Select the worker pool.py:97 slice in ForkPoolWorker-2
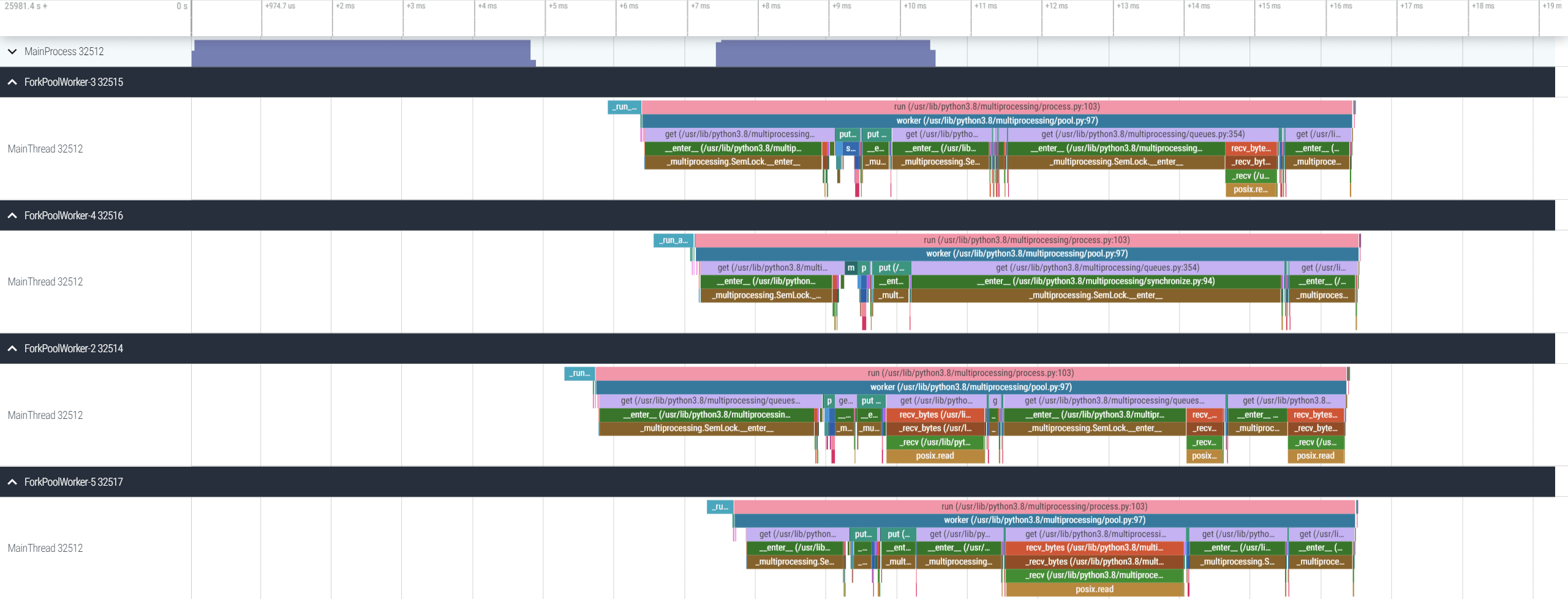1568x599 pixels. pos(971,387)
